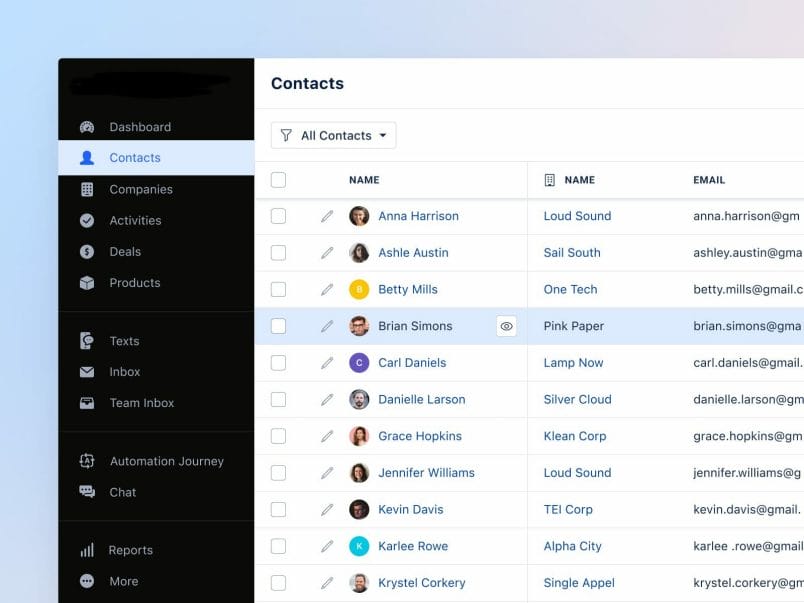Open Anna Harrison contact link
The height and width of the screenshot is (603, 804).
tap(418, 216)
